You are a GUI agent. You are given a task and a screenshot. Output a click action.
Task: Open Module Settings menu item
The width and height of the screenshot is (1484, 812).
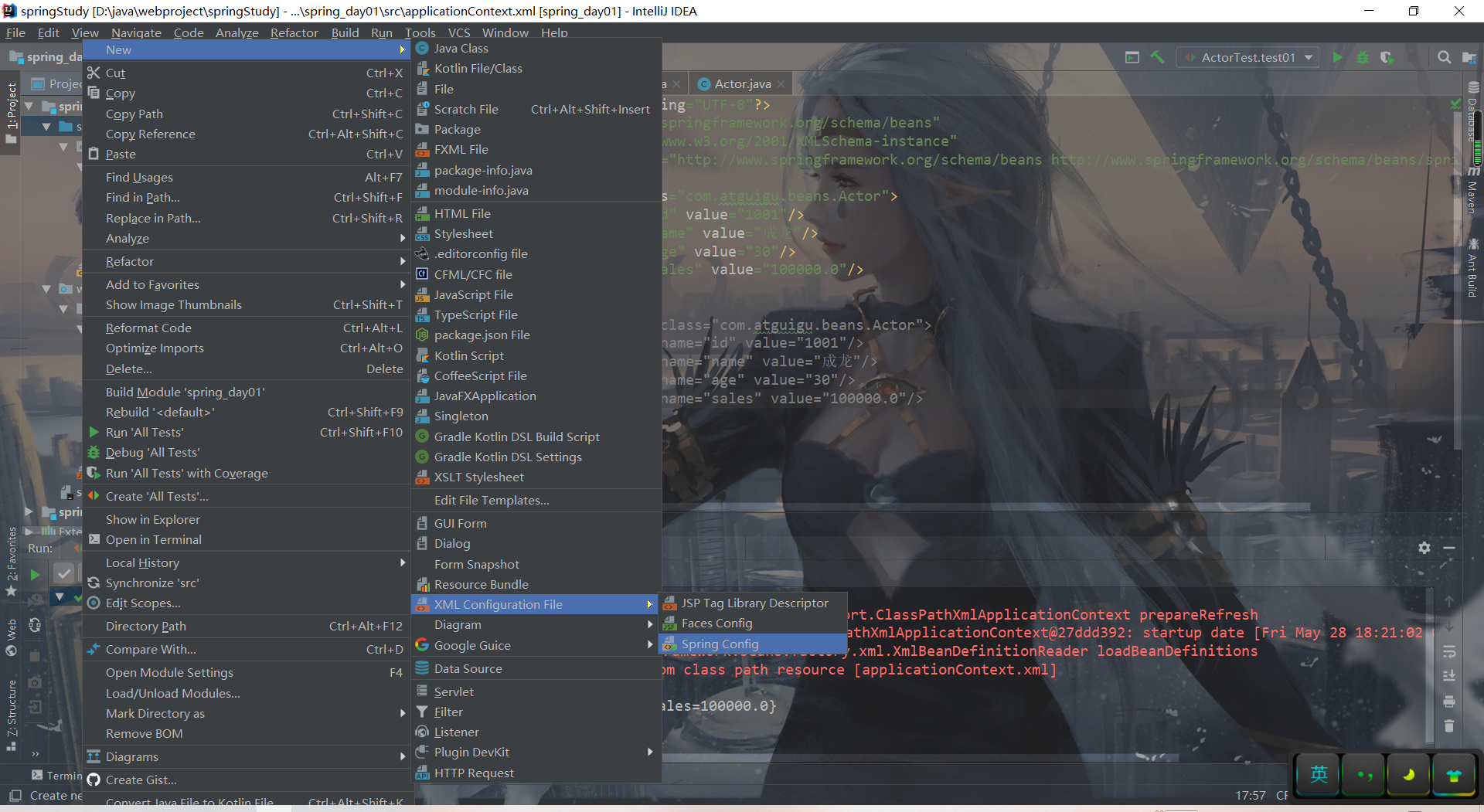point(247,672)
